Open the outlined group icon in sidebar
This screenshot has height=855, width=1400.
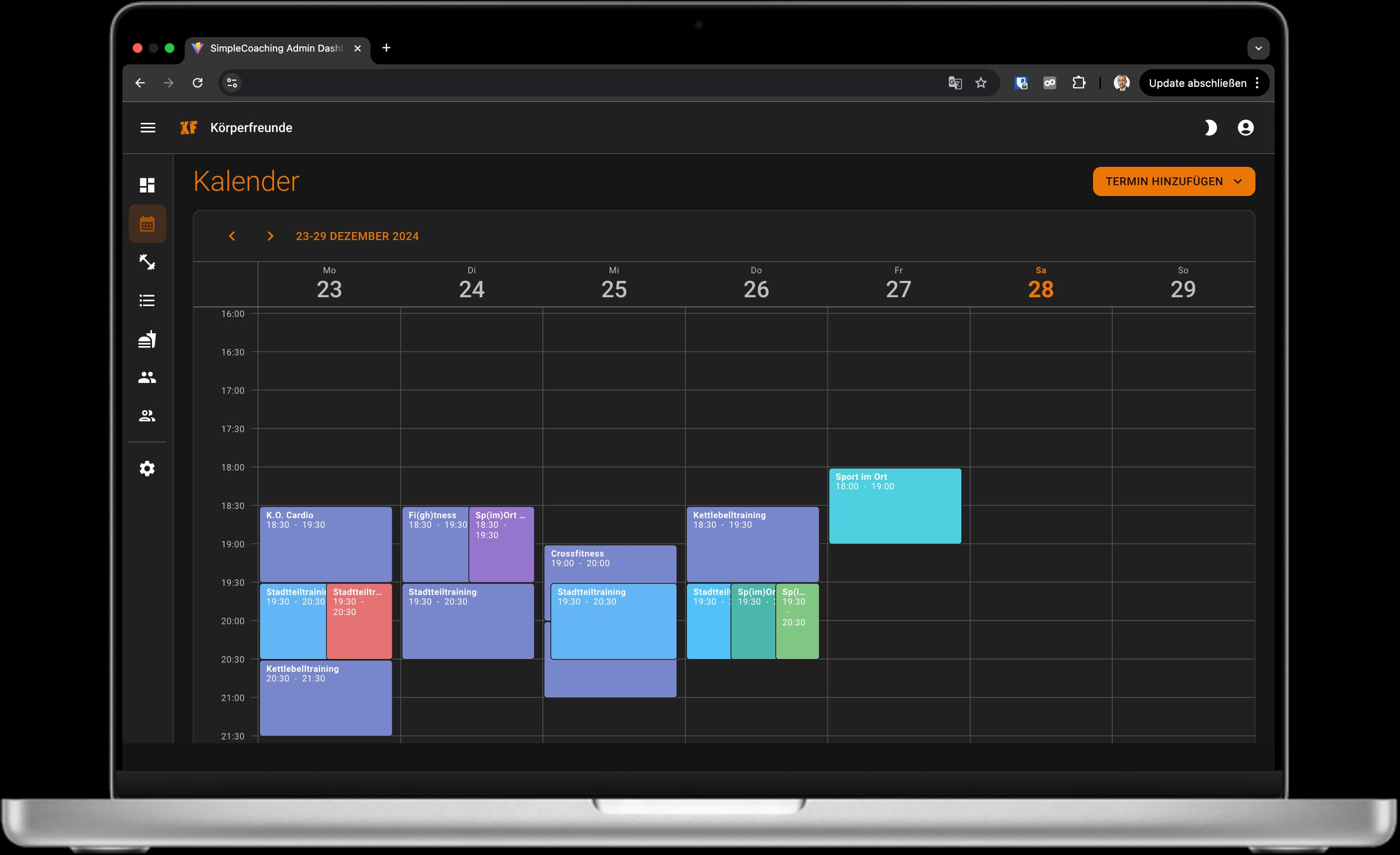(x=147, y=416)
